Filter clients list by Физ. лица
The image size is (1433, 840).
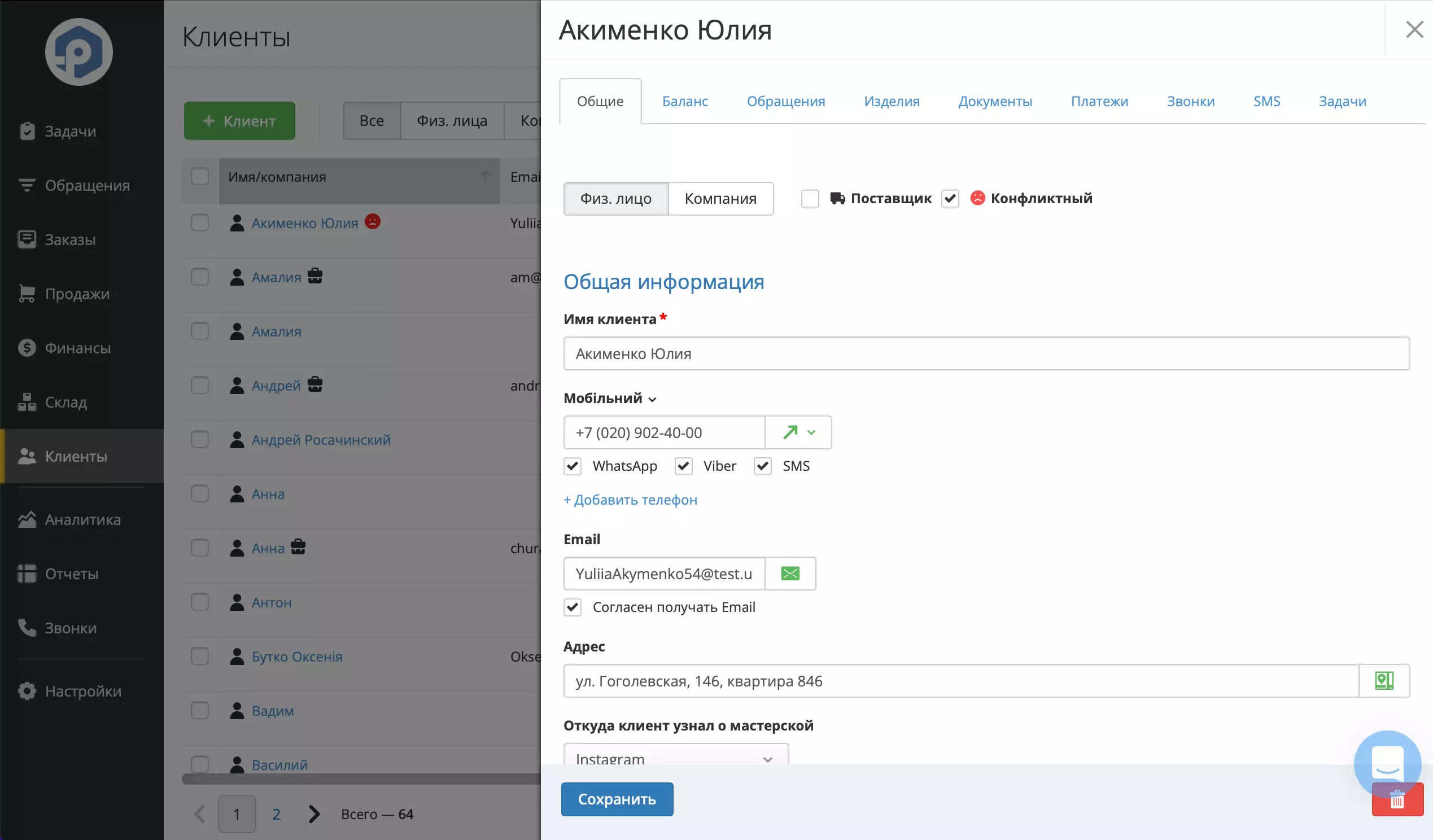click(452, 121)
